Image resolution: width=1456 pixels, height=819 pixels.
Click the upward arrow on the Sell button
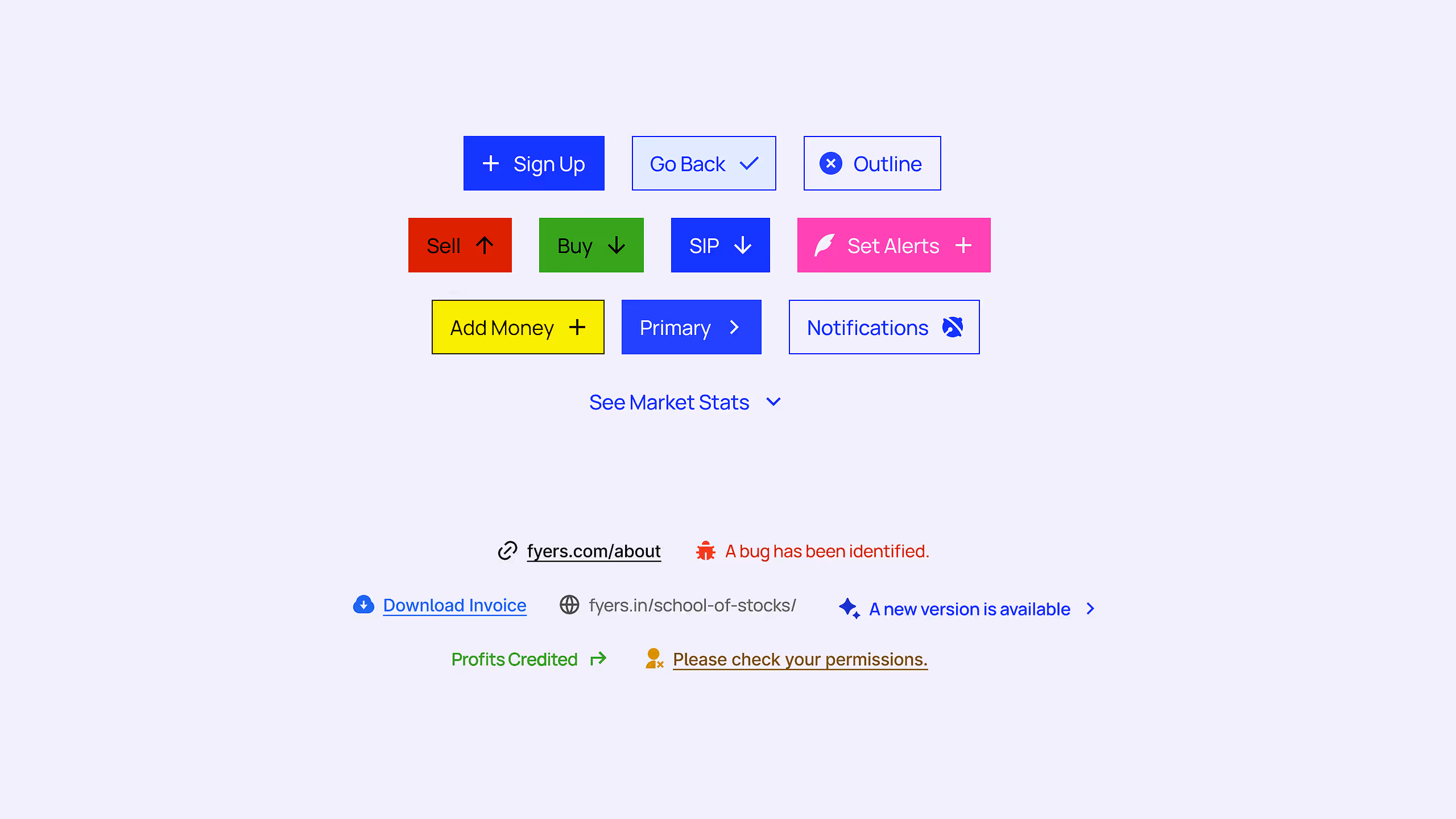[485, 245]
